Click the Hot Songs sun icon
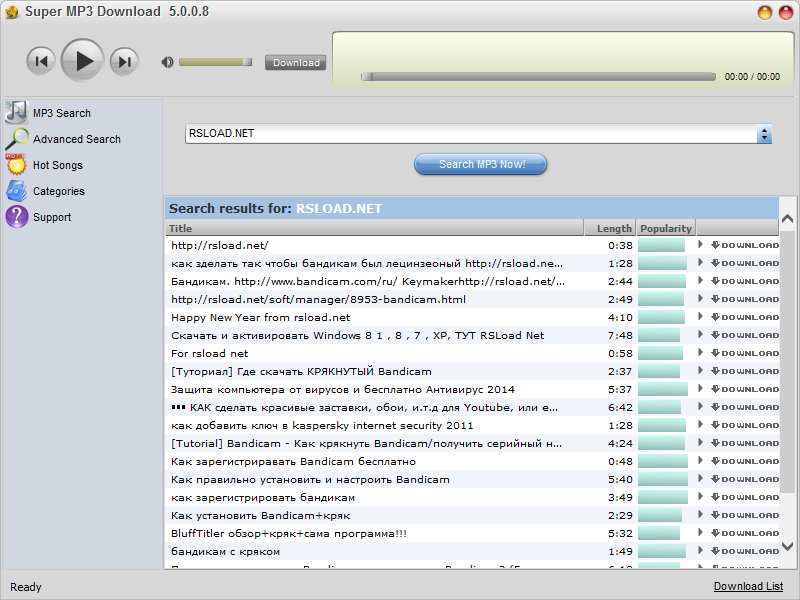This screenshot has width=800, height=600. (x=16, y=165)
